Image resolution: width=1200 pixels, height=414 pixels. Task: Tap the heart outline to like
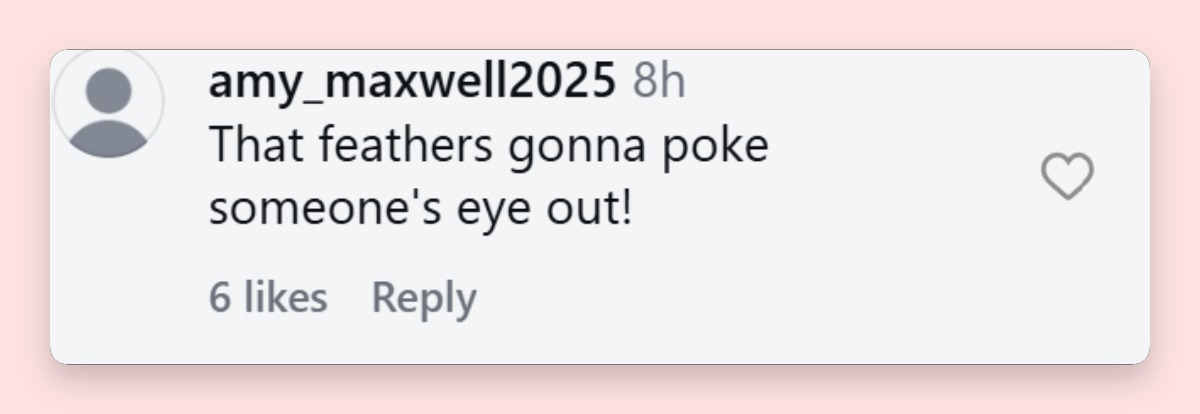pyautogui.click(x=1067, y=177)
